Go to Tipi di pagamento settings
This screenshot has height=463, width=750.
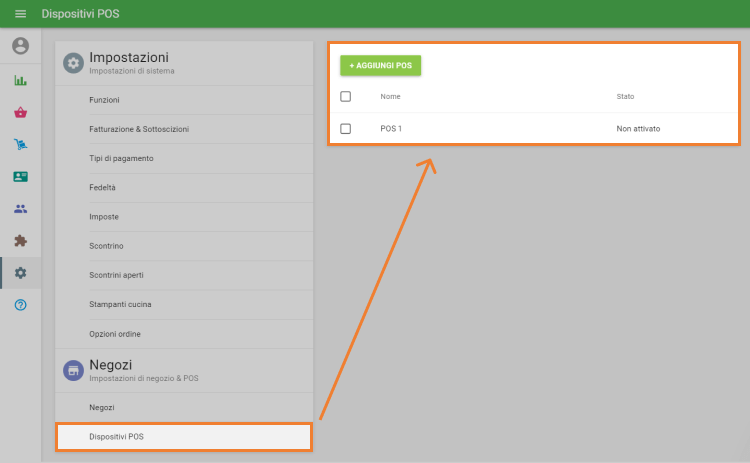click(121, 158)
